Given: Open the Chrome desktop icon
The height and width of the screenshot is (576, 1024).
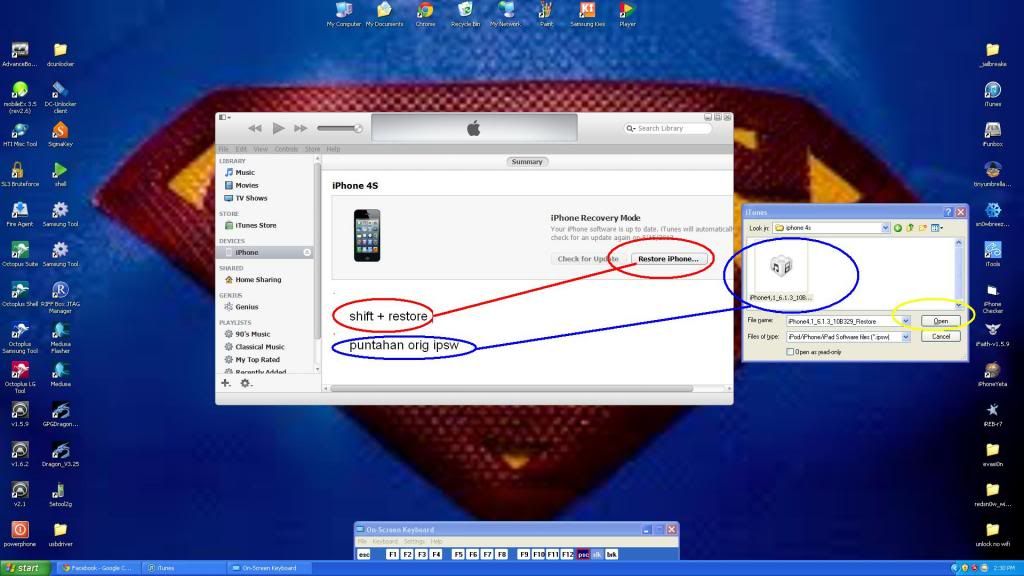Looking at the screenshot, I should tap(425, 14).
